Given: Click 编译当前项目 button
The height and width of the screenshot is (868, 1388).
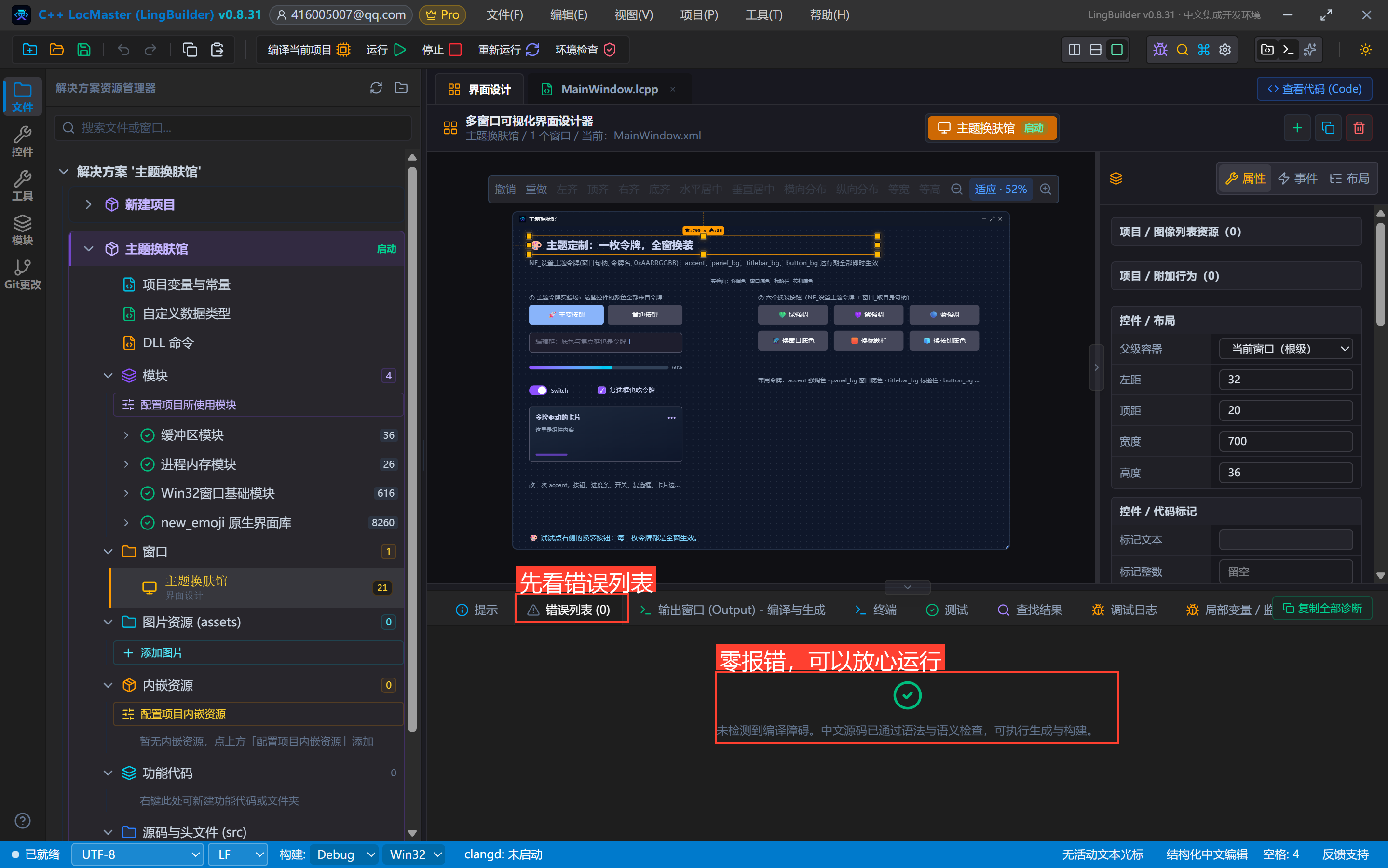Looking at the screenshot, I should point(309,50).
